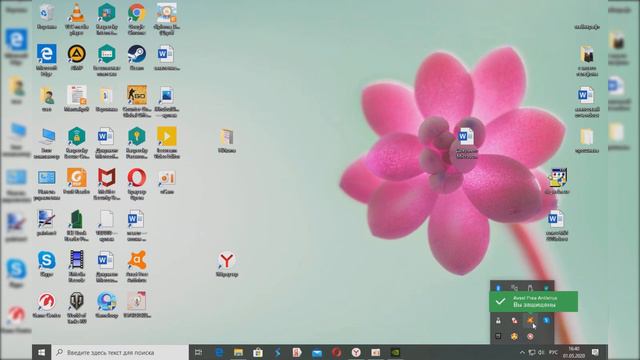Image resolution: width=640 pixels, height=360 pixels.
Task: Open Microsoft Store from the taskbar
Action: pos(258,352)
